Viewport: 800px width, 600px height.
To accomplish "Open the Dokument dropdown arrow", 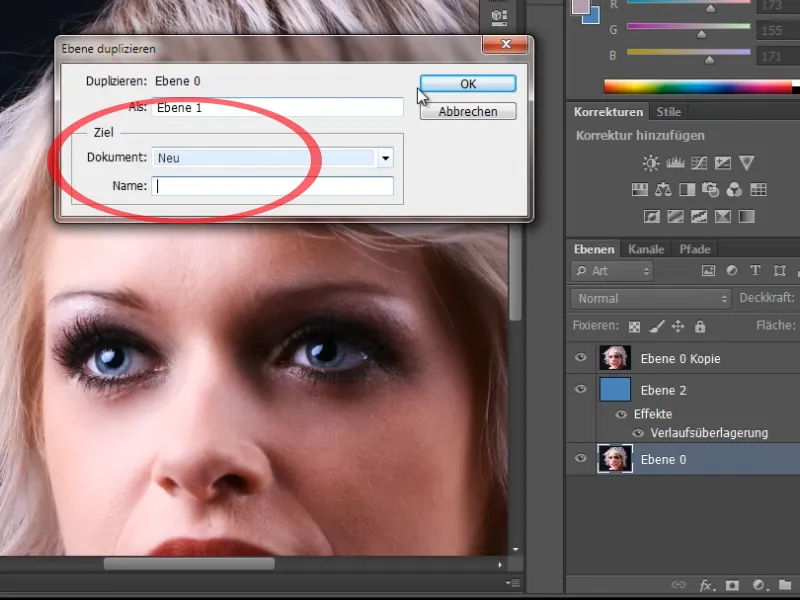I will tap(386, 158).
